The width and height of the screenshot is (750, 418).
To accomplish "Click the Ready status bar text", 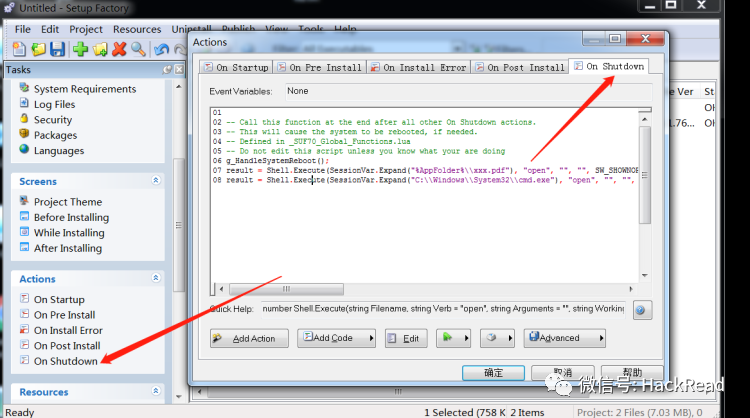I will tap(20, 412).
